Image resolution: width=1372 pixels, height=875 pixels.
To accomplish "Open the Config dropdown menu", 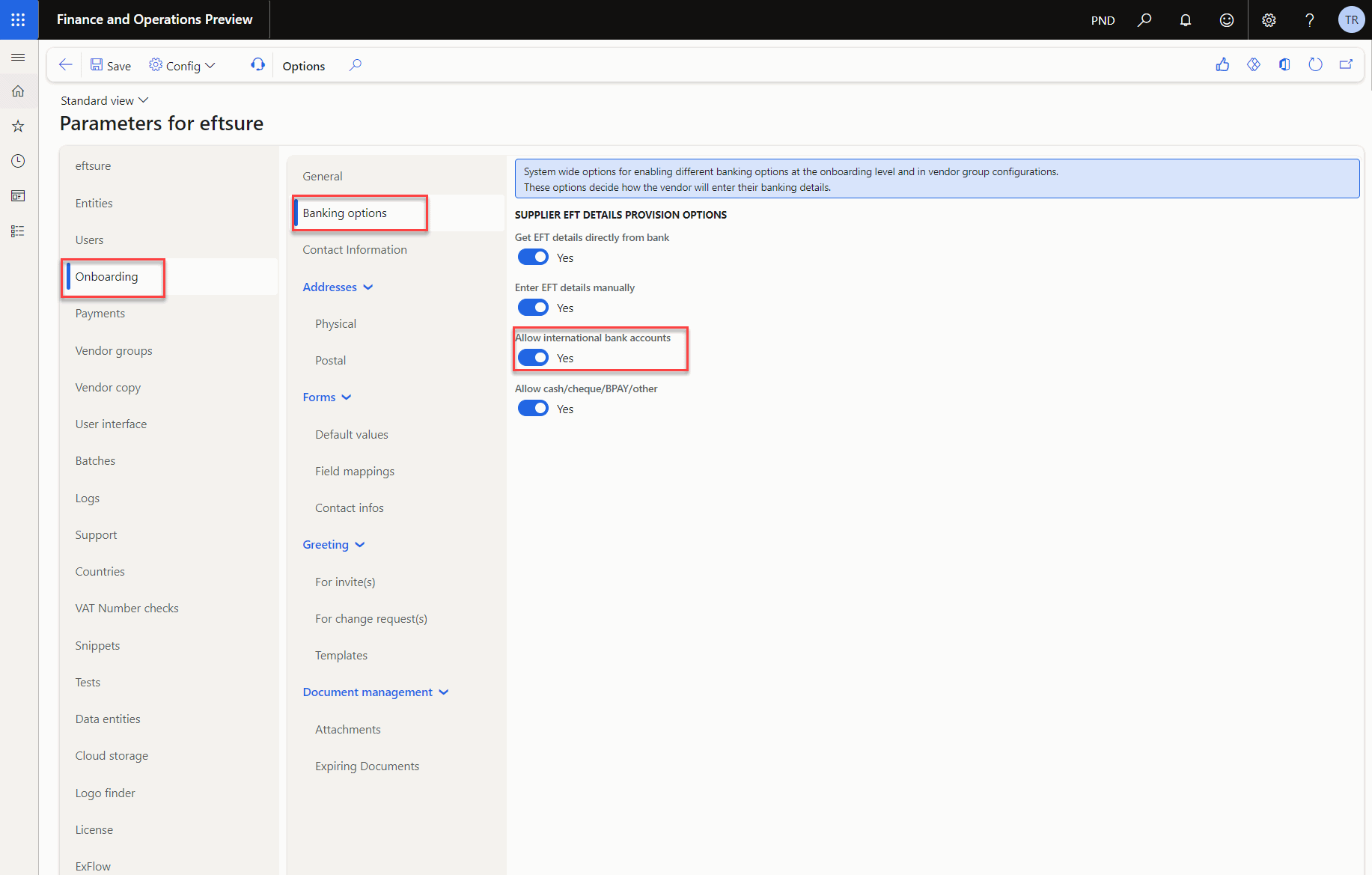I will click(182, 66).
